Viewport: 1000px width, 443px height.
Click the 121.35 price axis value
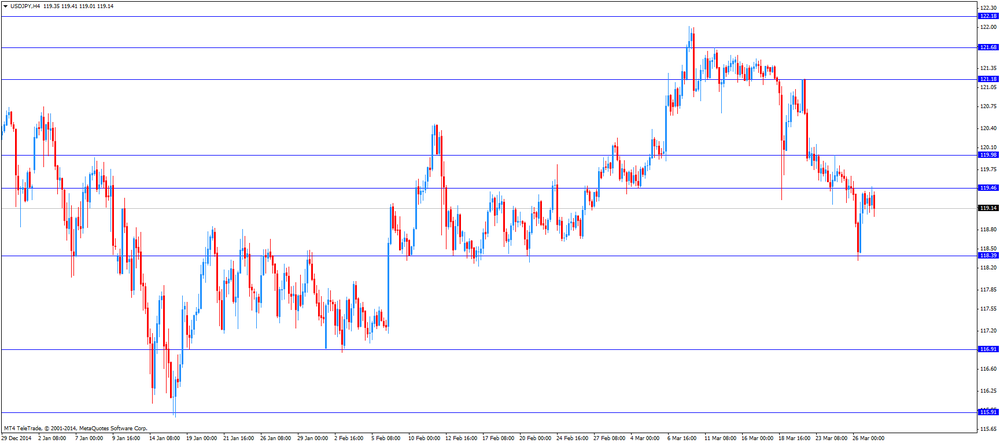tap(989, 68)
